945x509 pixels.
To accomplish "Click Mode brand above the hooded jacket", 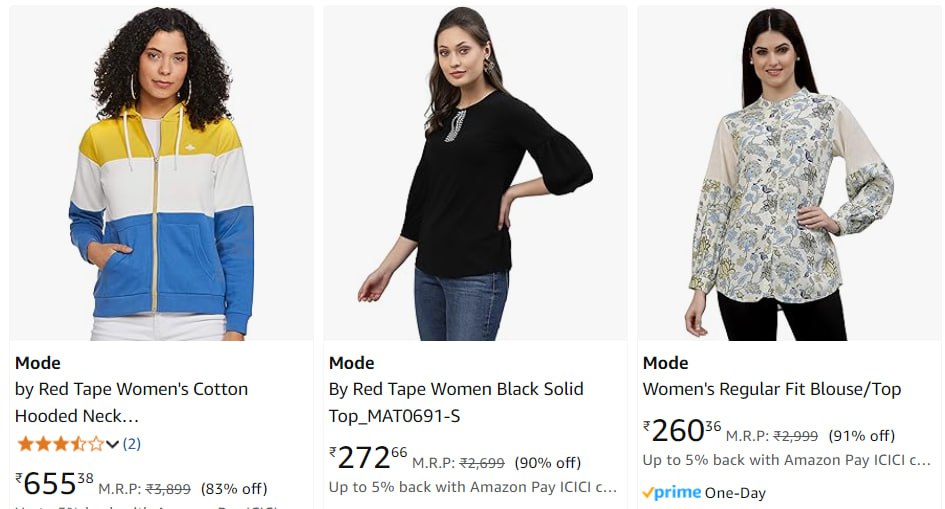I will [x=38, y=363].
